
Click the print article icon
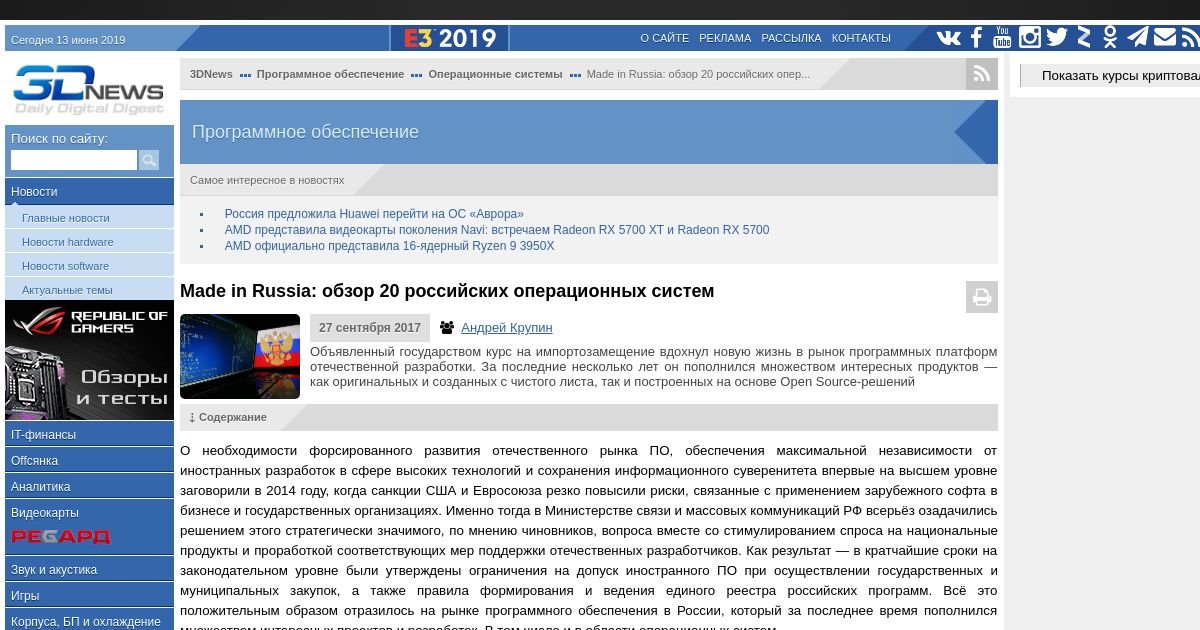(x=982, y=297)
